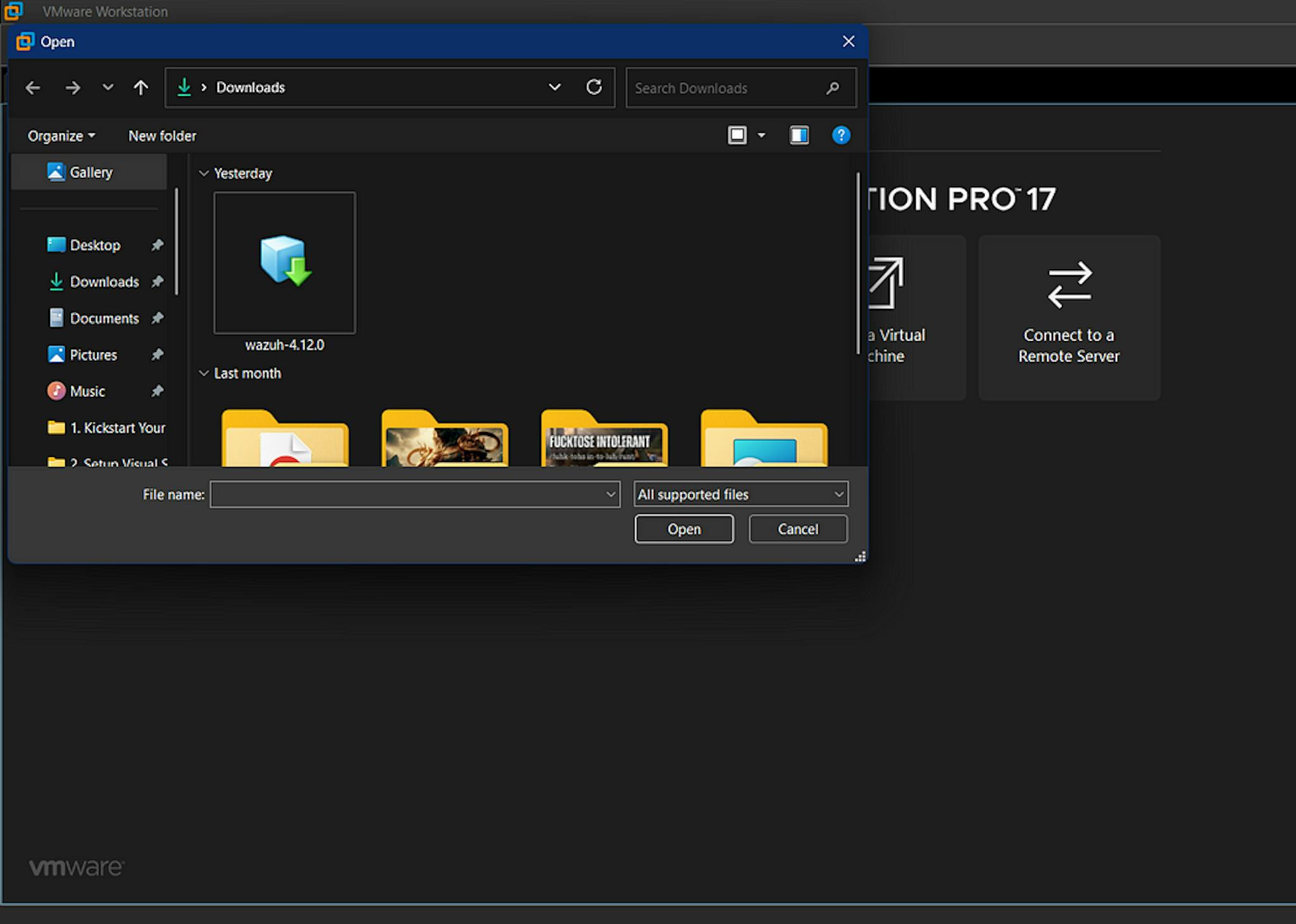Click the Open button
This screenshot has width=1296, height=924.
pyautogui.click(x=684, y=529)
